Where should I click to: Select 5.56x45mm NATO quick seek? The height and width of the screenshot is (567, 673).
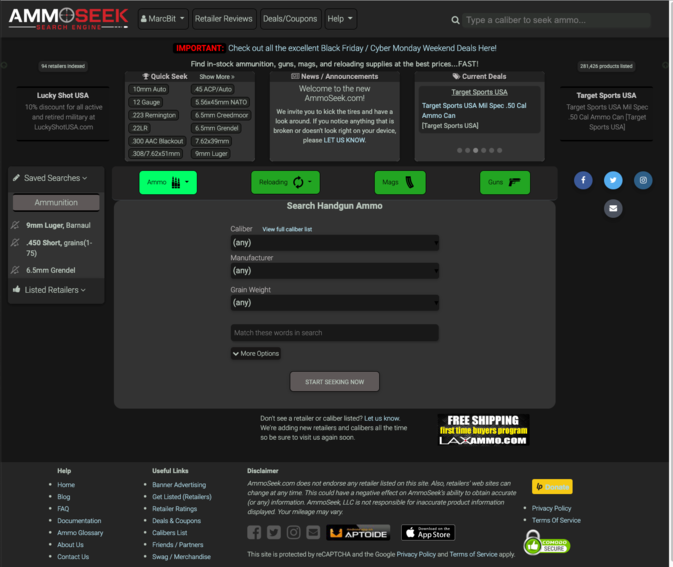[x=221, y=102]
